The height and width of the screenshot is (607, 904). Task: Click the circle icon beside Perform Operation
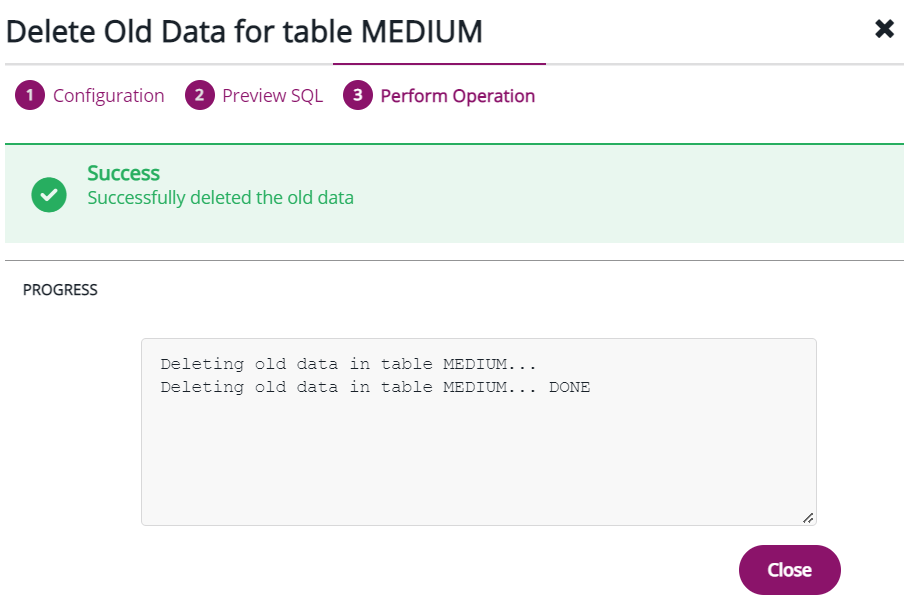click(x=357, y=95)
